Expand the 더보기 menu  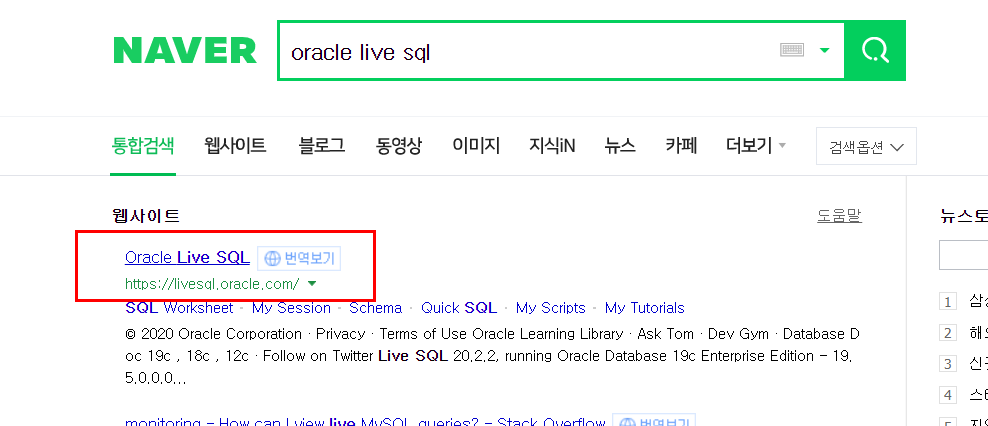tap(755, 146)
